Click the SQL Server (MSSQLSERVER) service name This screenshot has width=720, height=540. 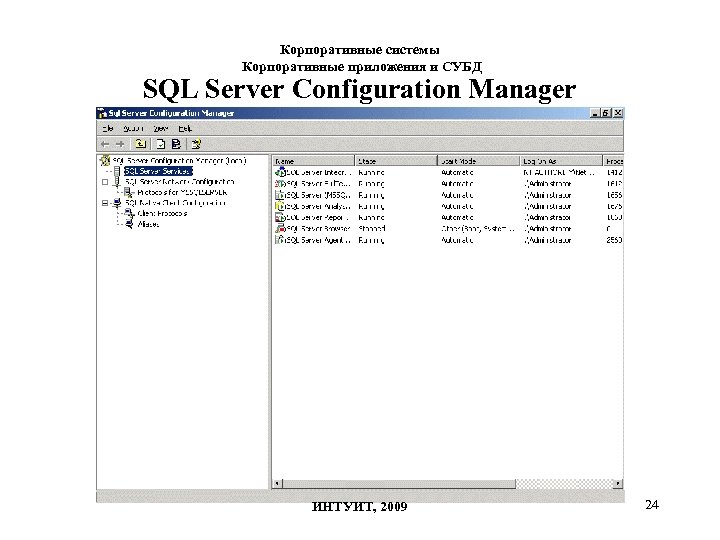(x=319, y=195)
